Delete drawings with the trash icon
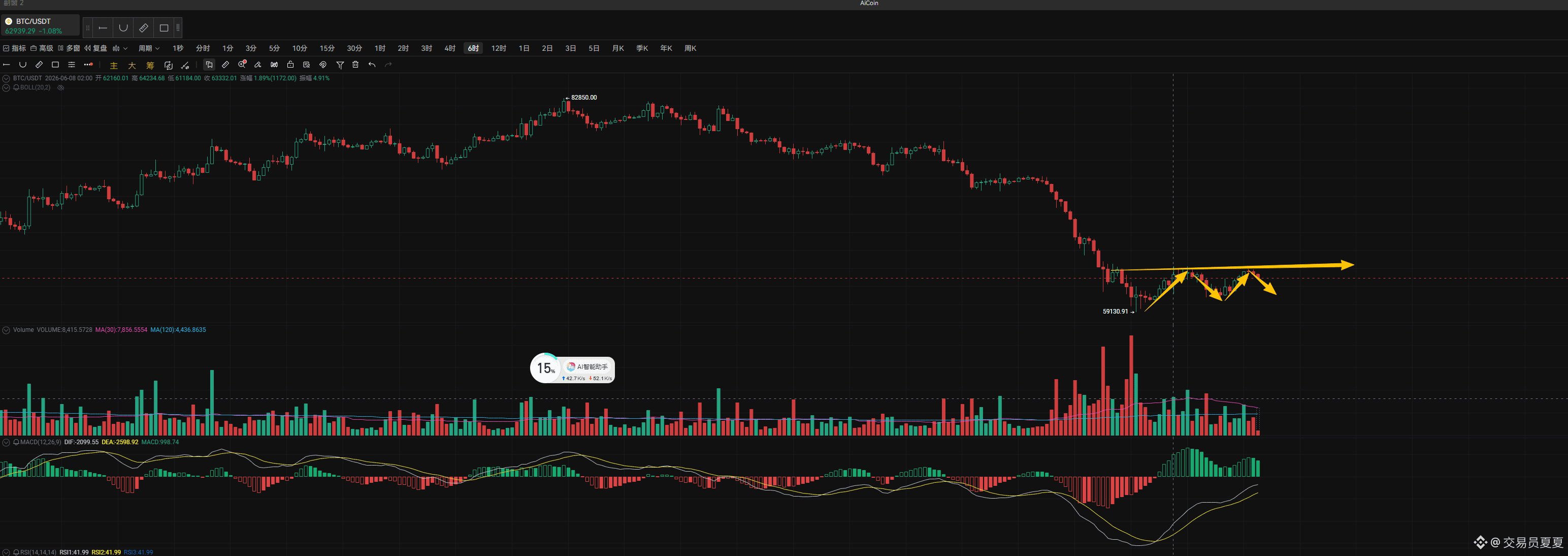 pos(355,65)
